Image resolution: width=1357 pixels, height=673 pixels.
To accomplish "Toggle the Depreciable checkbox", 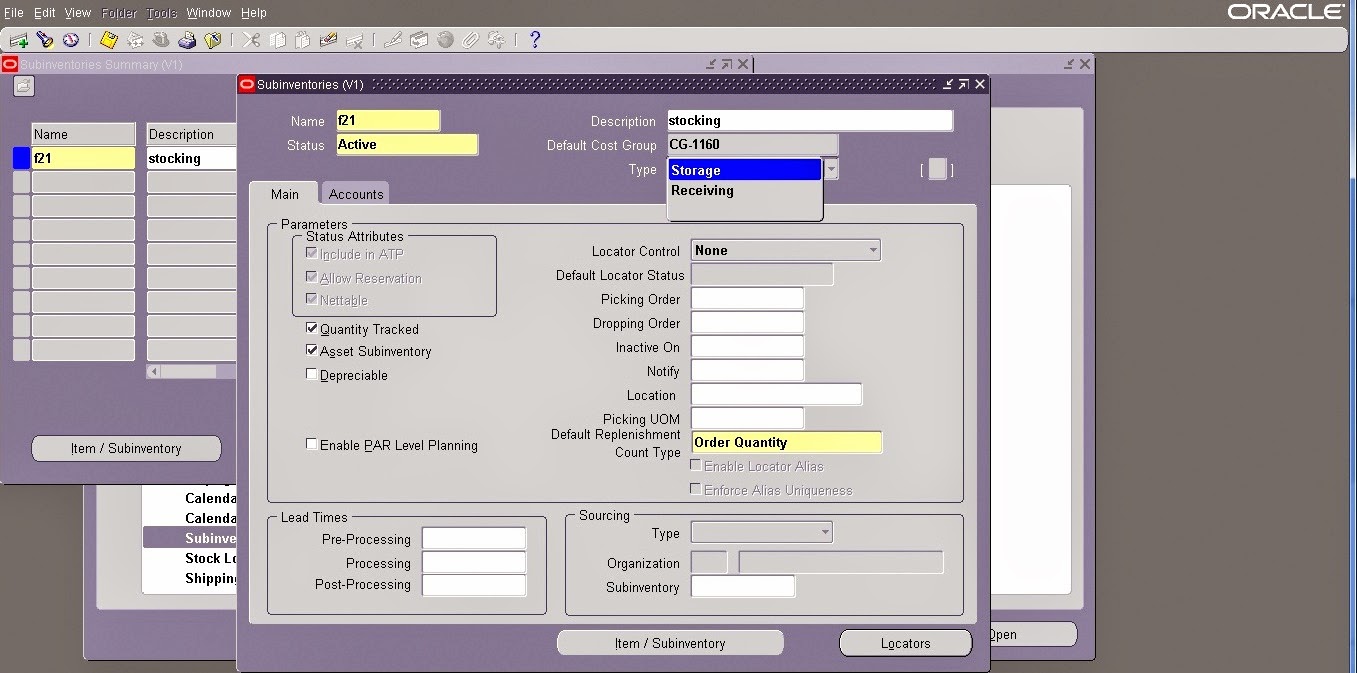I will coord(311,374).
